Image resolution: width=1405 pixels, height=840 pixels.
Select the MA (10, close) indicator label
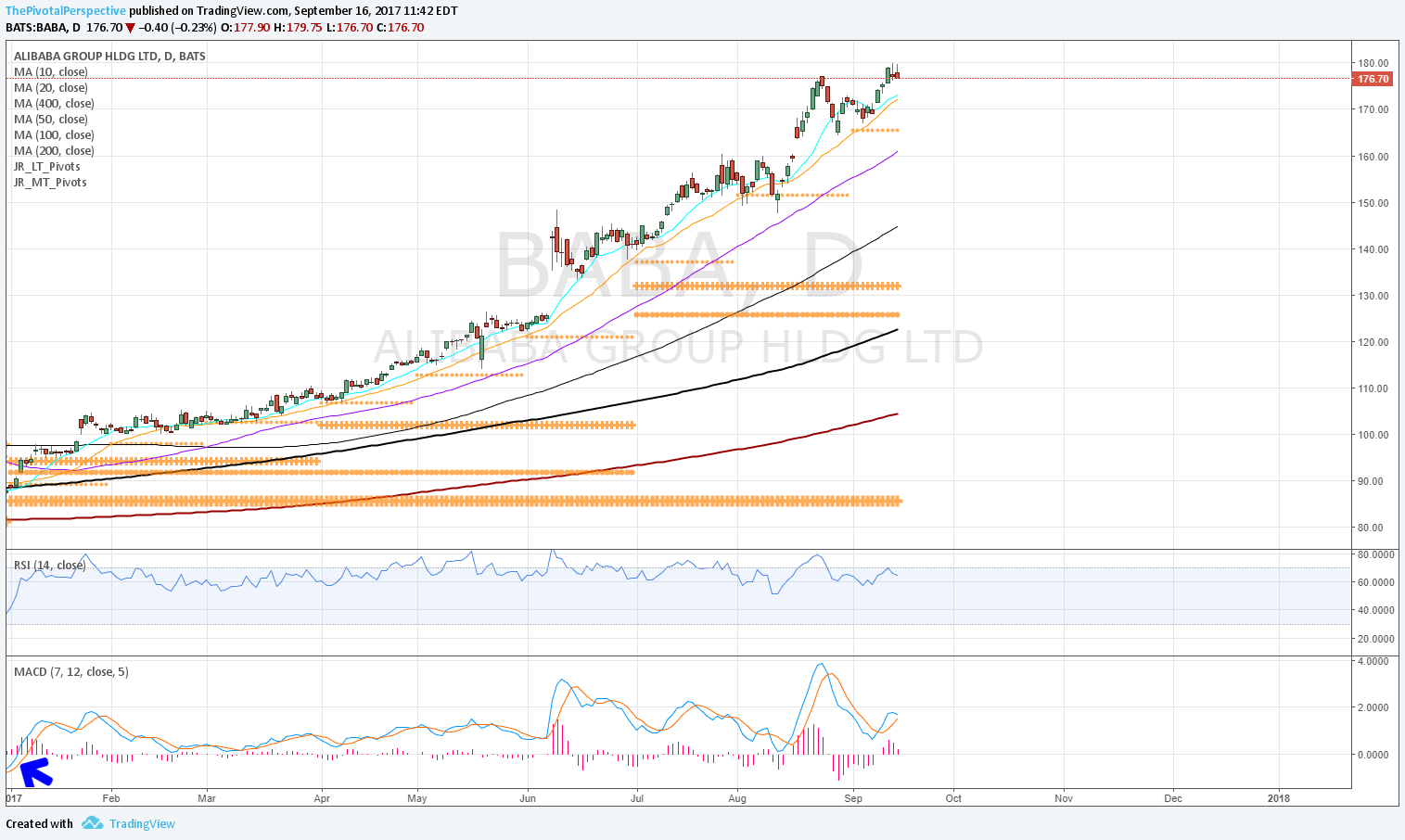(x=51, y=72)
